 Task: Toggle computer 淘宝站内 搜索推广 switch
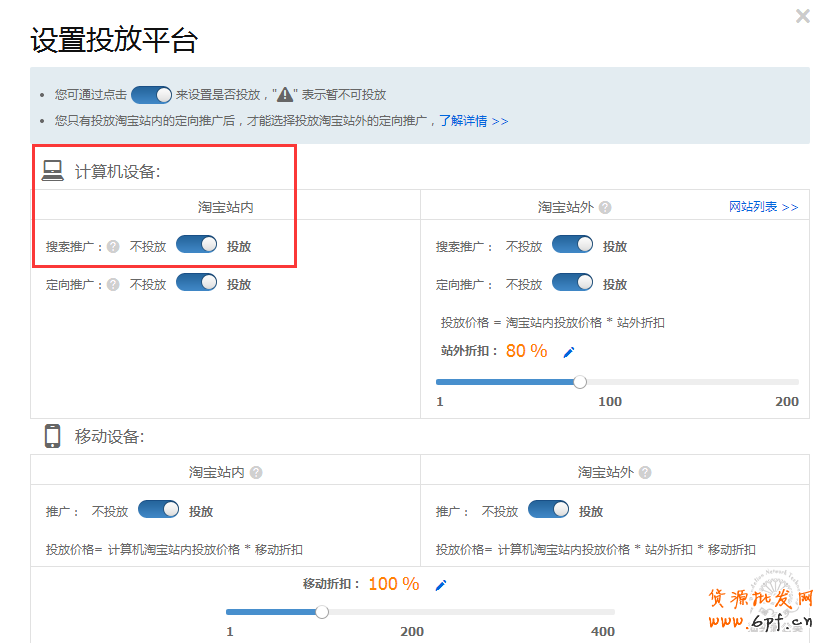pyautogui.click(x=197, y=245)
